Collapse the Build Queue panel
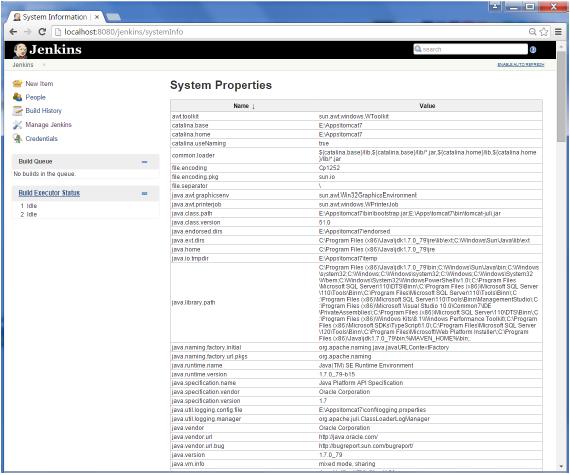Image resolution: width=570 pixels, height=475 pixels. click(x=144, y=162)
